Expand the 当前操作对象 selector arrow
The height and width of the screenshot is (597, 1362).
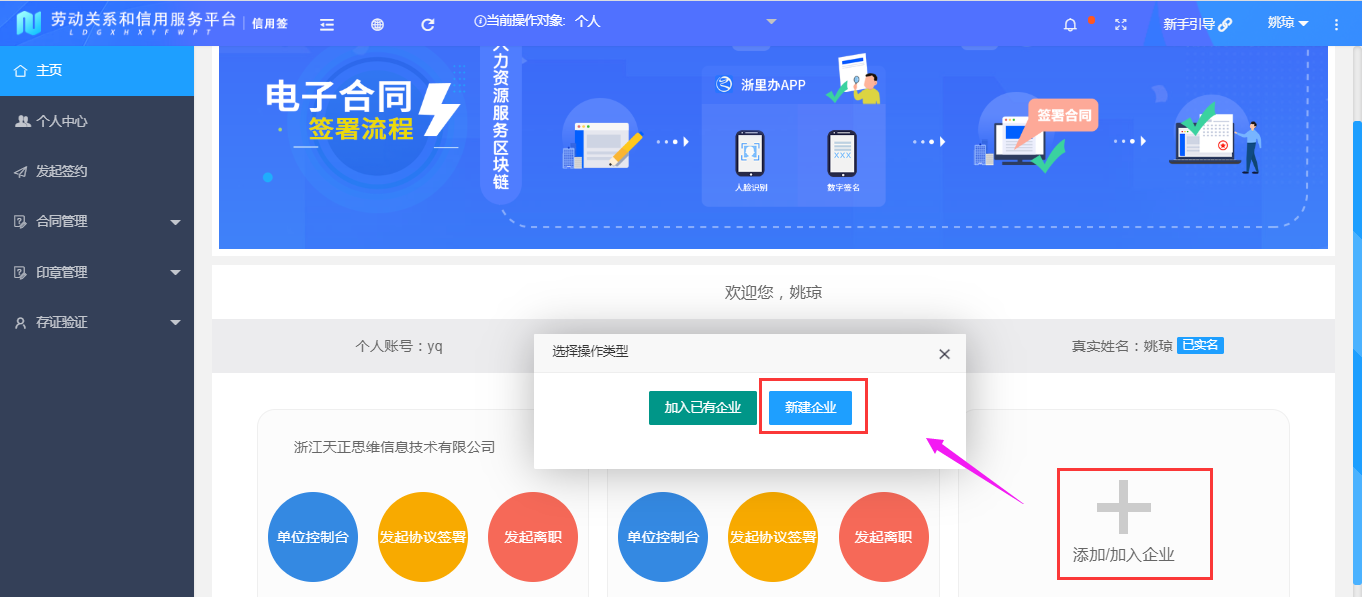(x=771, y=21)
